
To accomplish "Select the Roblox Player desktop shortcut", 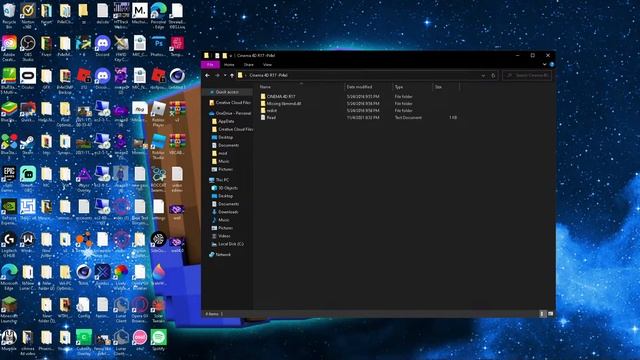I will [x=158, y=114].
